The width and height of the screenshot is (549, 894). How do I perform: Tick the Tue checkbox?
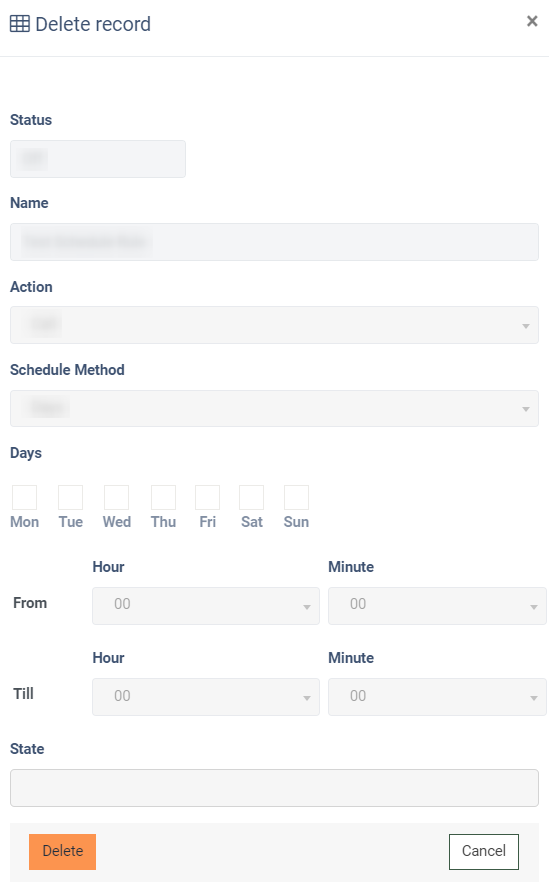pyautogui.click(x=70, y=497)
